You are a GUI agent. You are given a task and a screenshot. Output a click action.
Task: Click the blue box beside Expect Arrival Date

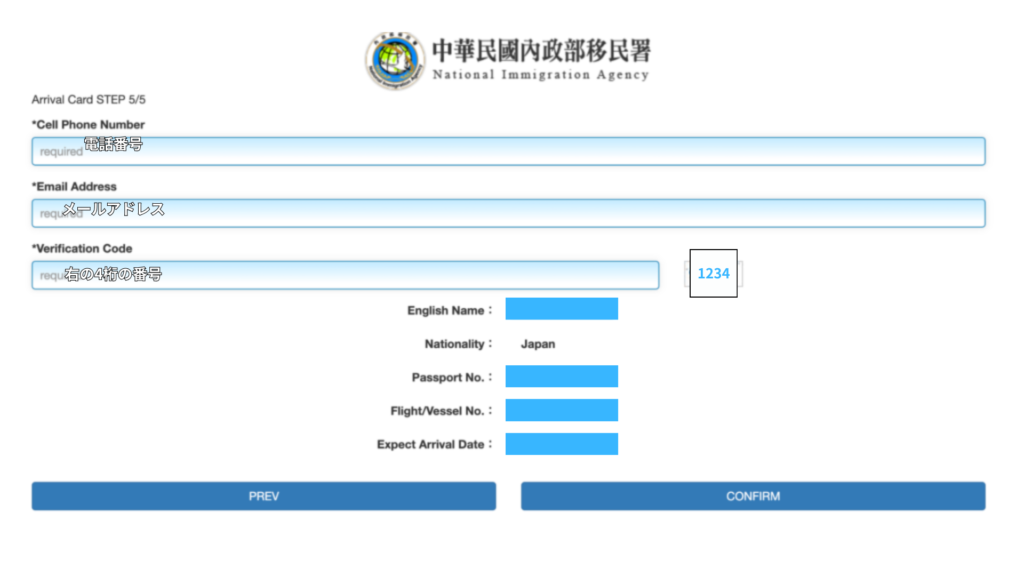click(x=561, y=444)
